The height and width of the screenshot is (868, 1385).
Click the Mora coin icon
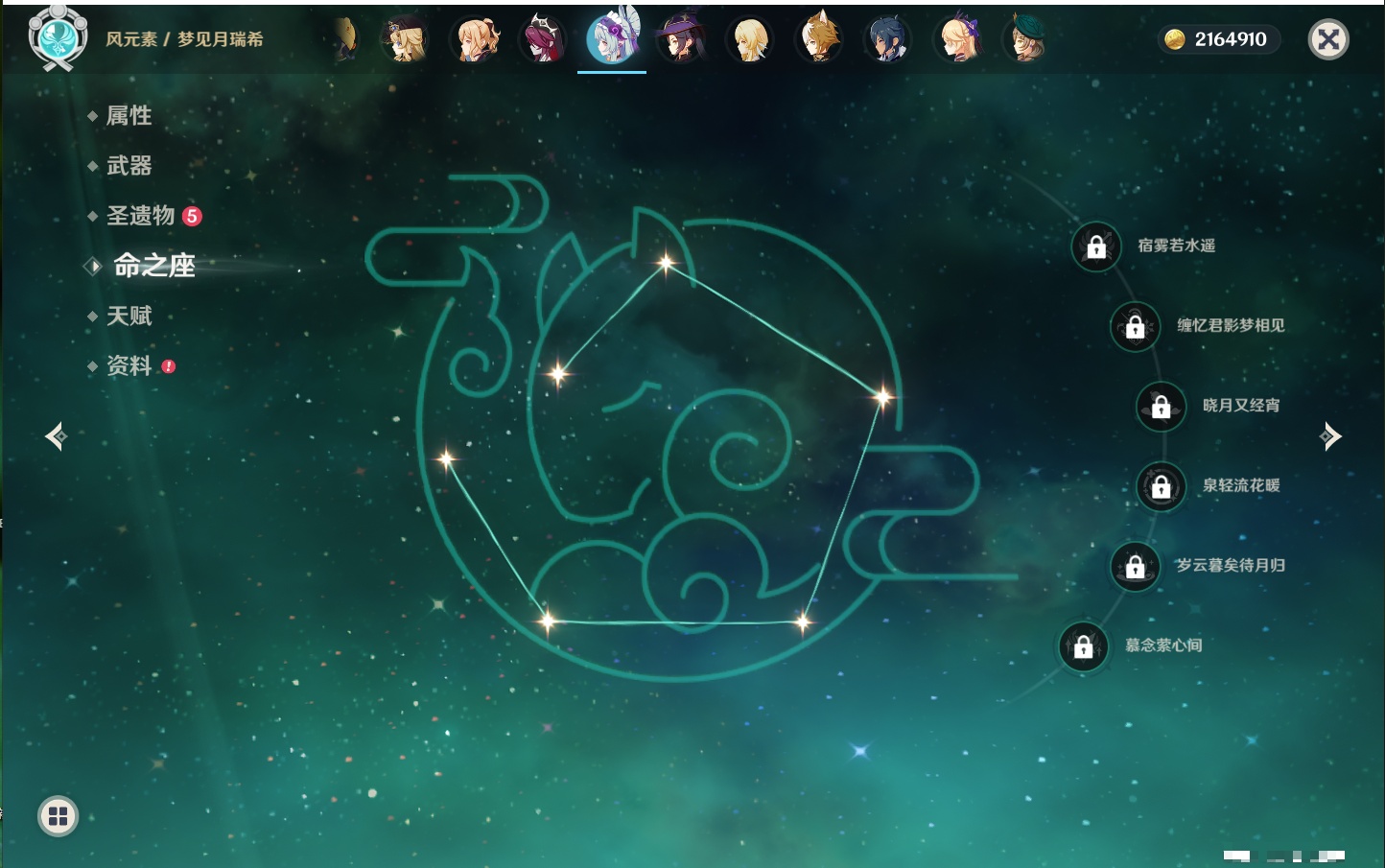(x=1175, y=39)
